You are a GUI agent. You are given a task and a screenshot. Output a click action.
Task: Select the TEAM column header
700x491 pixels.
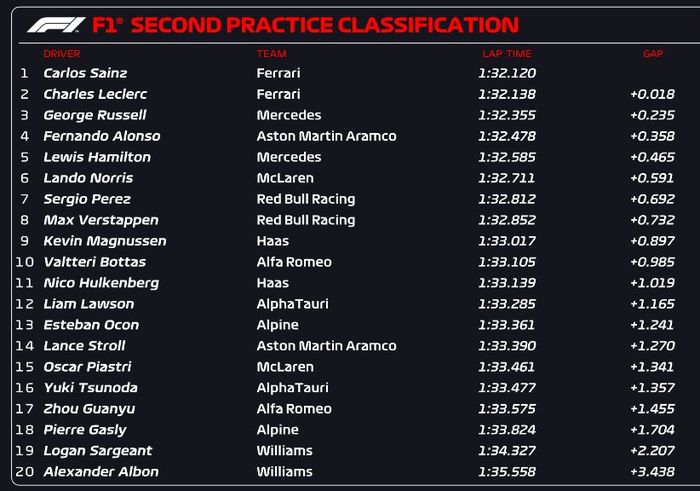pos(271,54)
